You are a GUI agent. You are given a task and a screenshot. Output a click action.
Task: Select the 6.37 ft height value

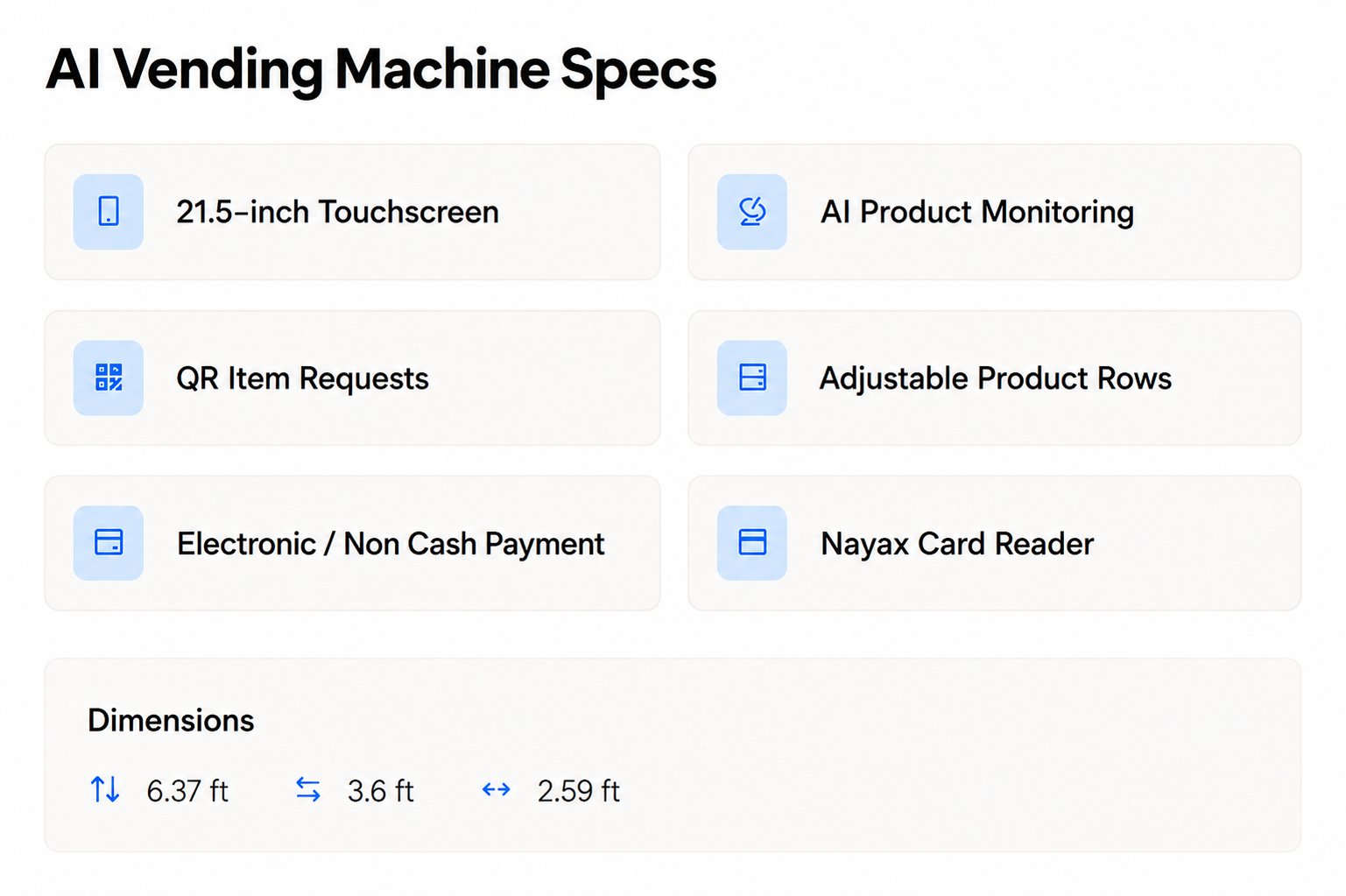(187, 791)
